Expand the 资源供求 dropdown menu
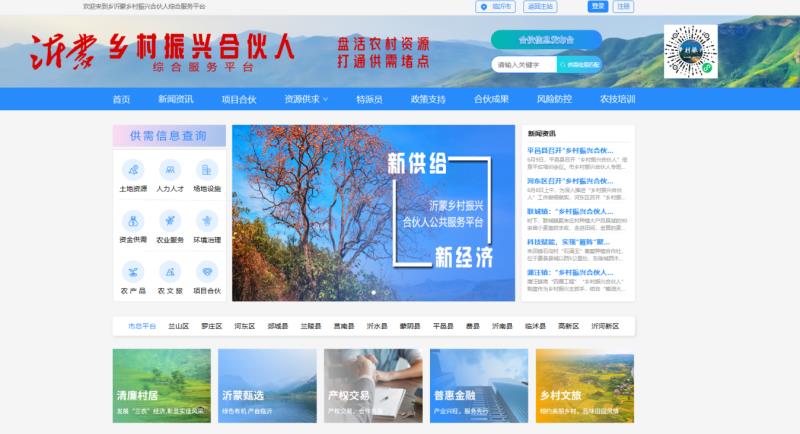The height and width of the screenshot is (434, 800). (306, 99)
